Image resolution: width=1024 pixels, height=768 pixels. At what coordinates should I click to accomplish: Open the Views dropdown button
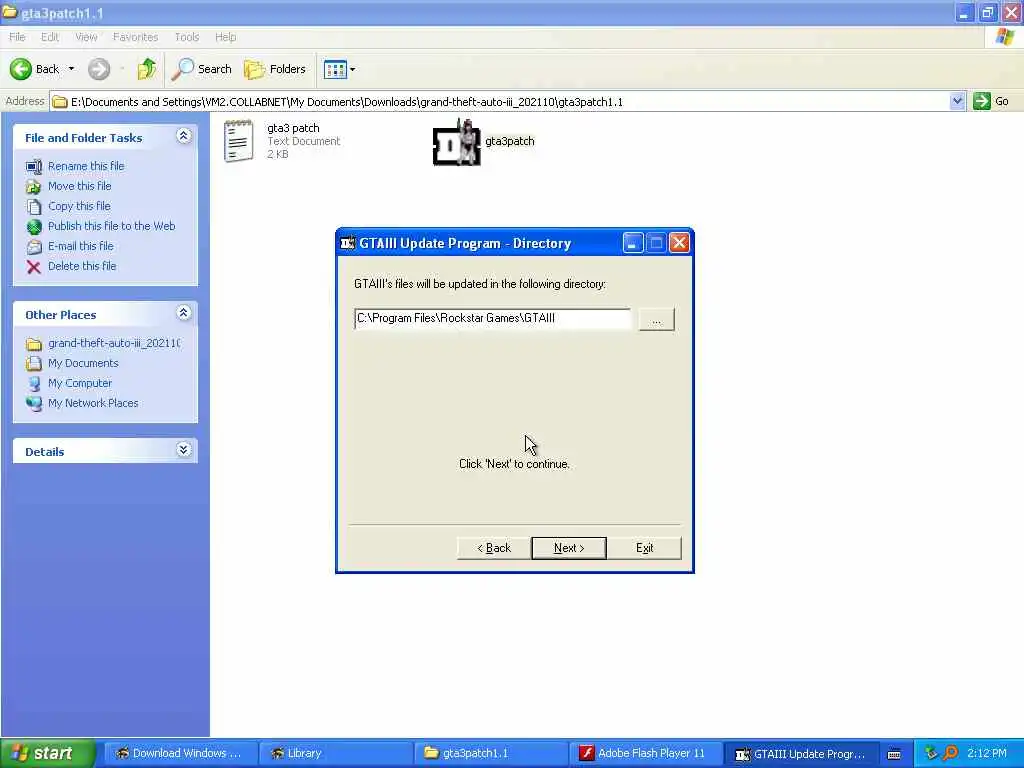point(340,69)
